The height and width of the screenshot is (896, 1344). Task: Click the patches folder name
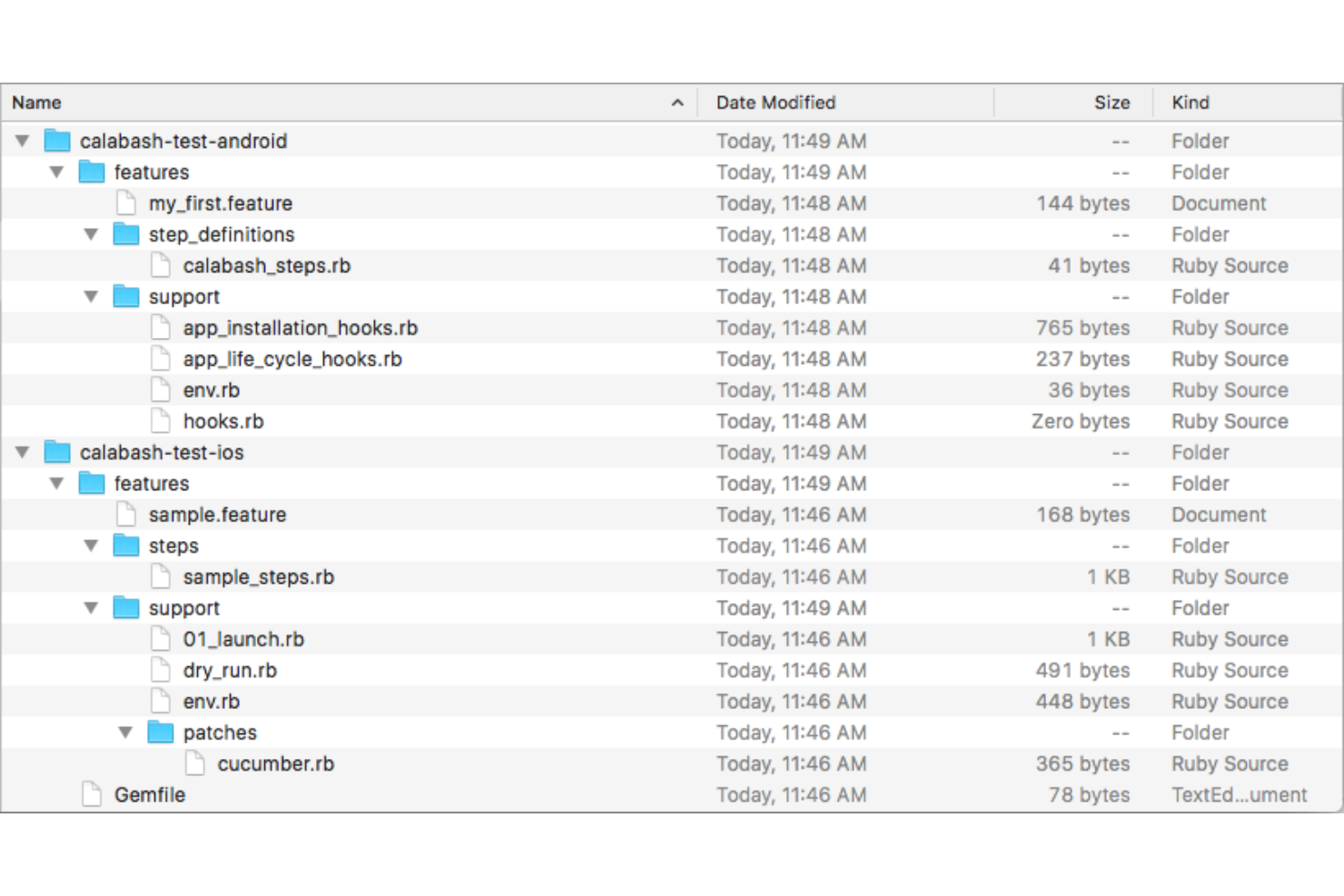tap(220, 733)
